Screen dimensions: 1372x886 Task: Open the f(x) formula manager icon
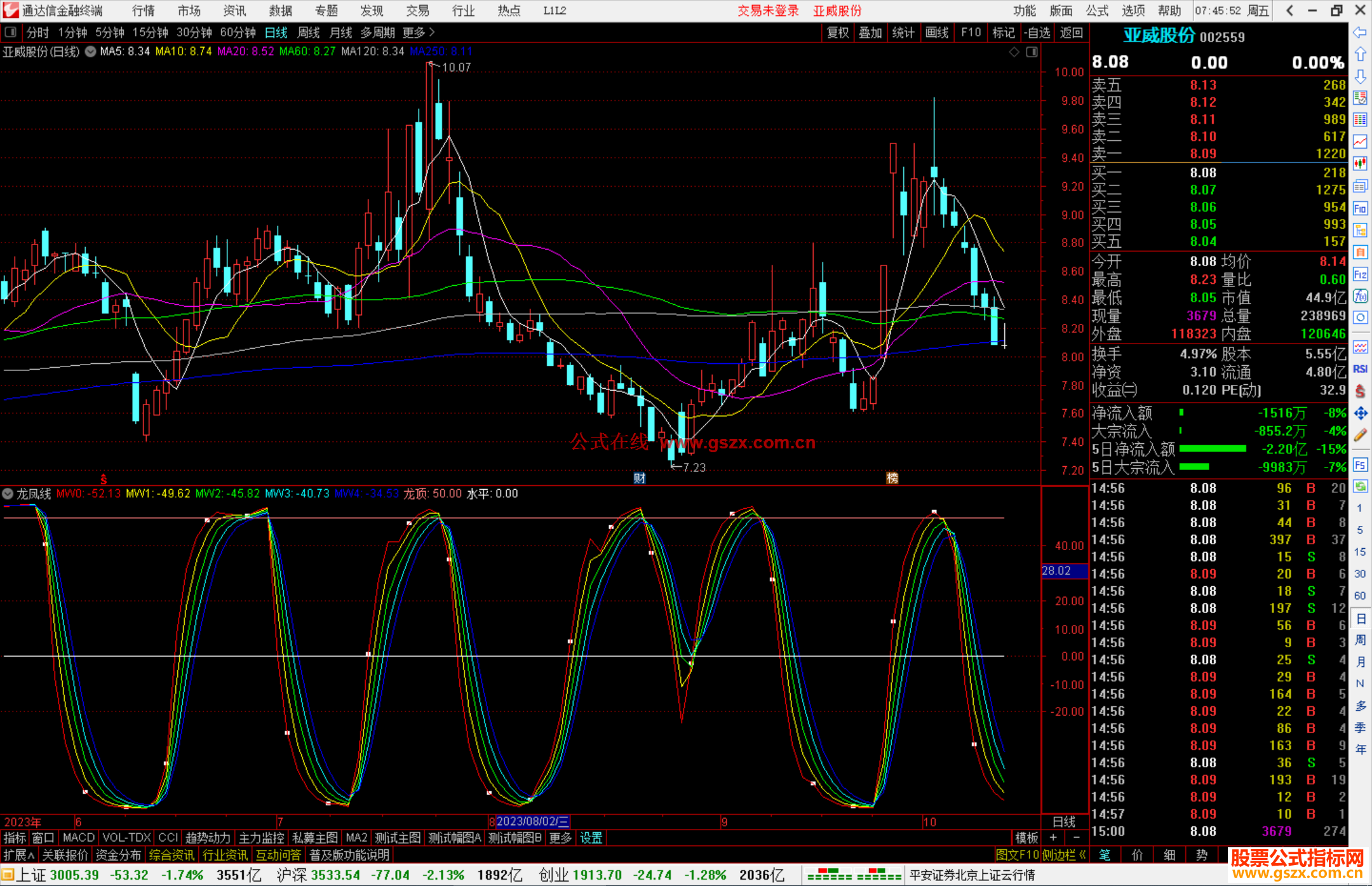tap(1360, 297)
